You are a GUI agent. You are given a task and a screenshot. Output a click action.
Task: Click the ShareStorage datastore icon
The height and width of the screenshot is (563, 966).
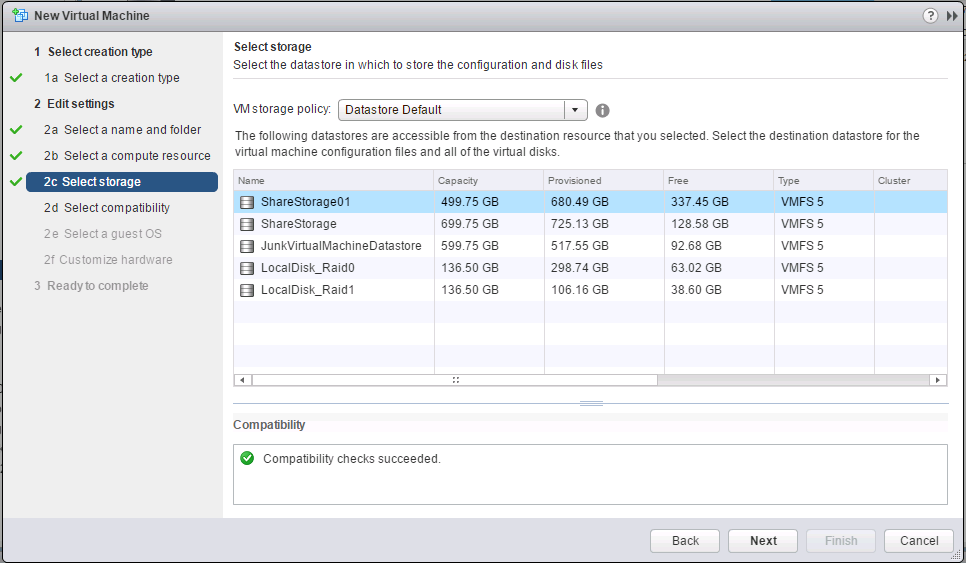pos(247,224)
